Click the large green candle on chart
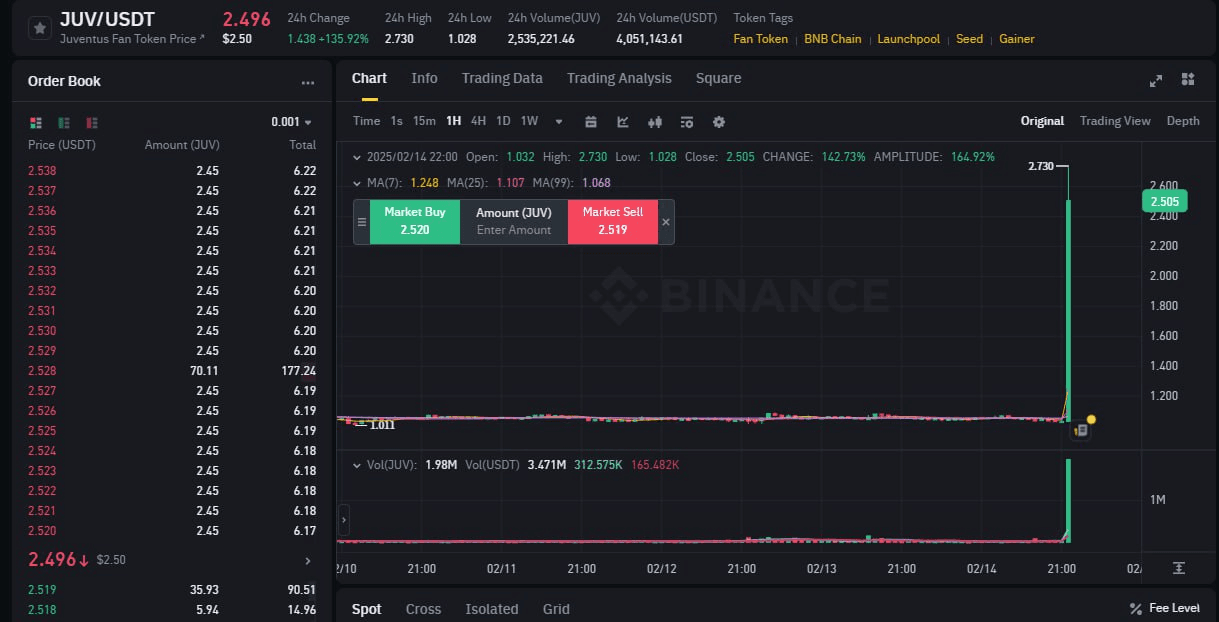The height and width of the screenshot is (622, 1219). [1069, 310]
